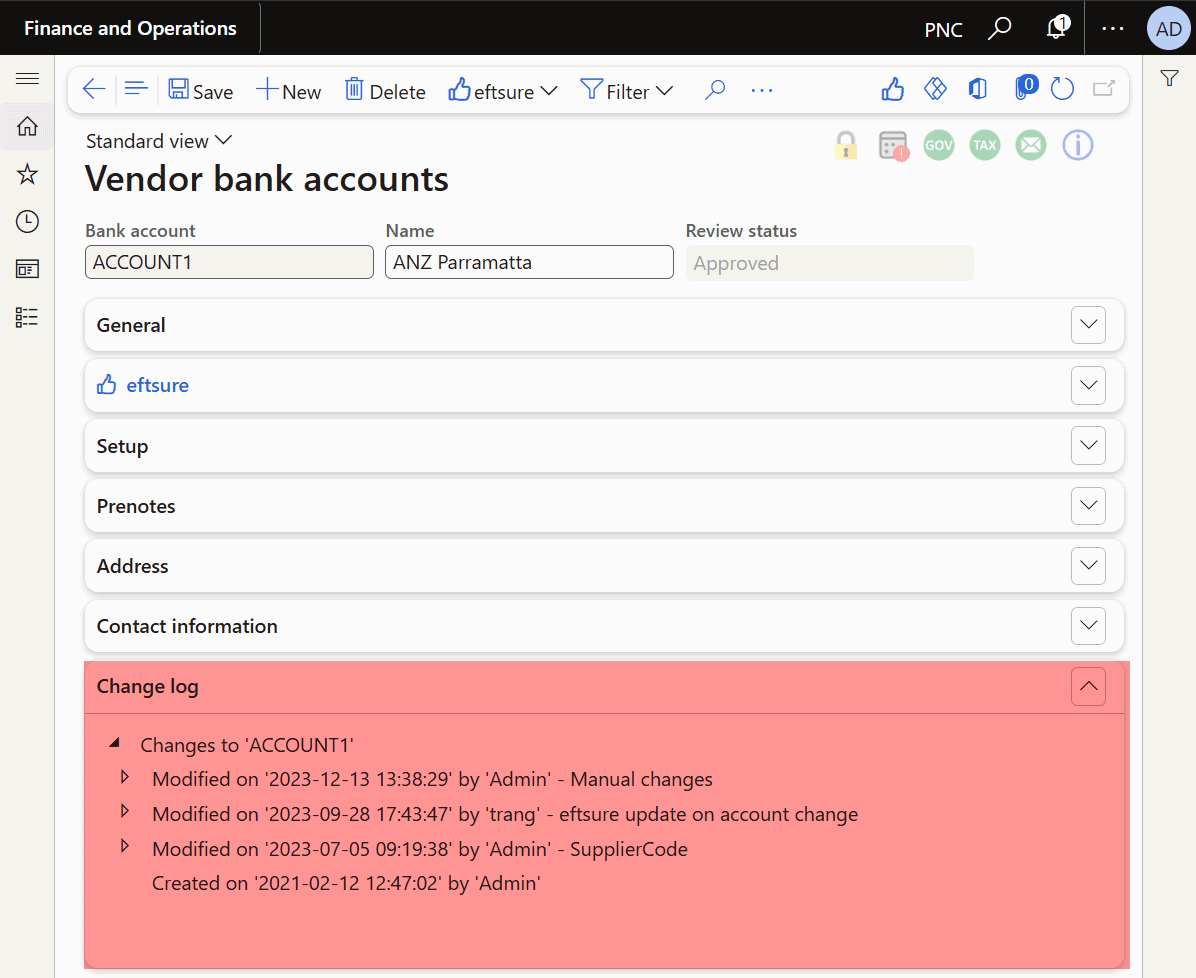This screenshot has height=978, width=1196.
Task: Open attachments paperclip with zero badge
Action: [1025, 88]
